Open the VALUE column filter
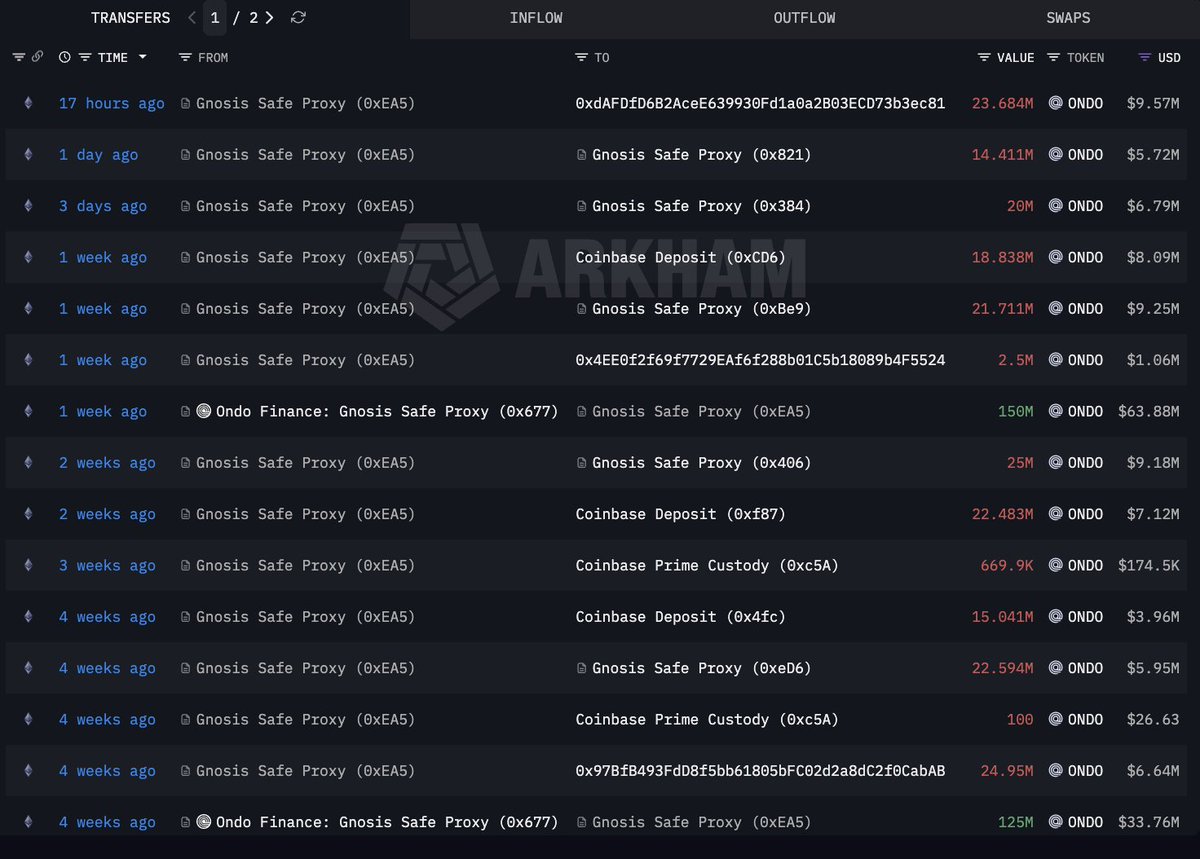Viewport: 1200px width, 859px height. [985, 57]
